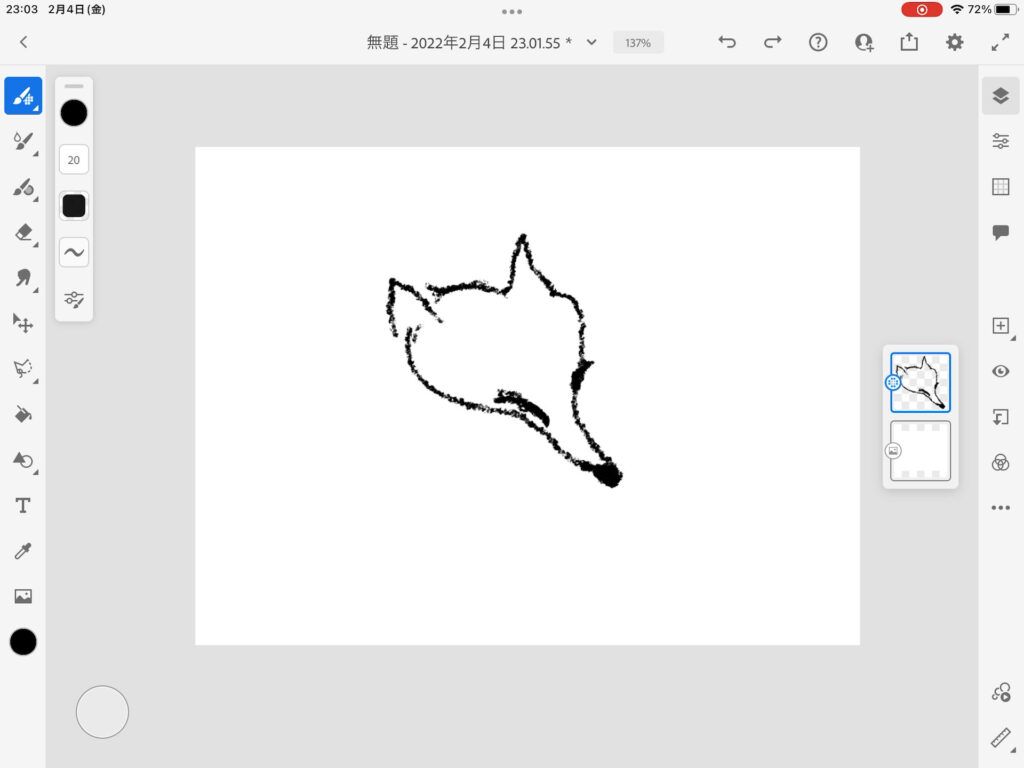Choose the Eyedropper tool
Screen dimensions: 1024x768
click(23, 551)
